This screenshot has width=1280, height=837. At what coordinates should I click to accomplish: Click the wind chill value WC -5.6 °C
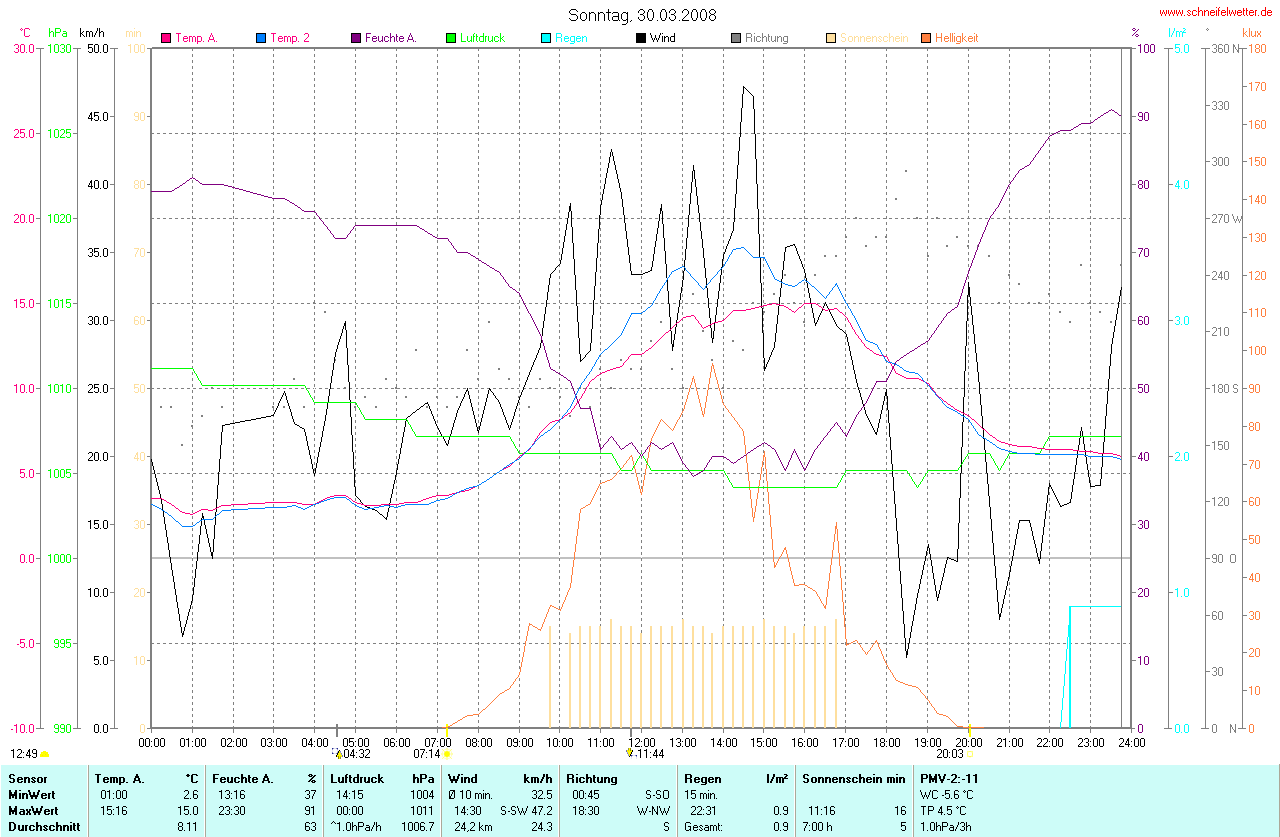point(947,794)
